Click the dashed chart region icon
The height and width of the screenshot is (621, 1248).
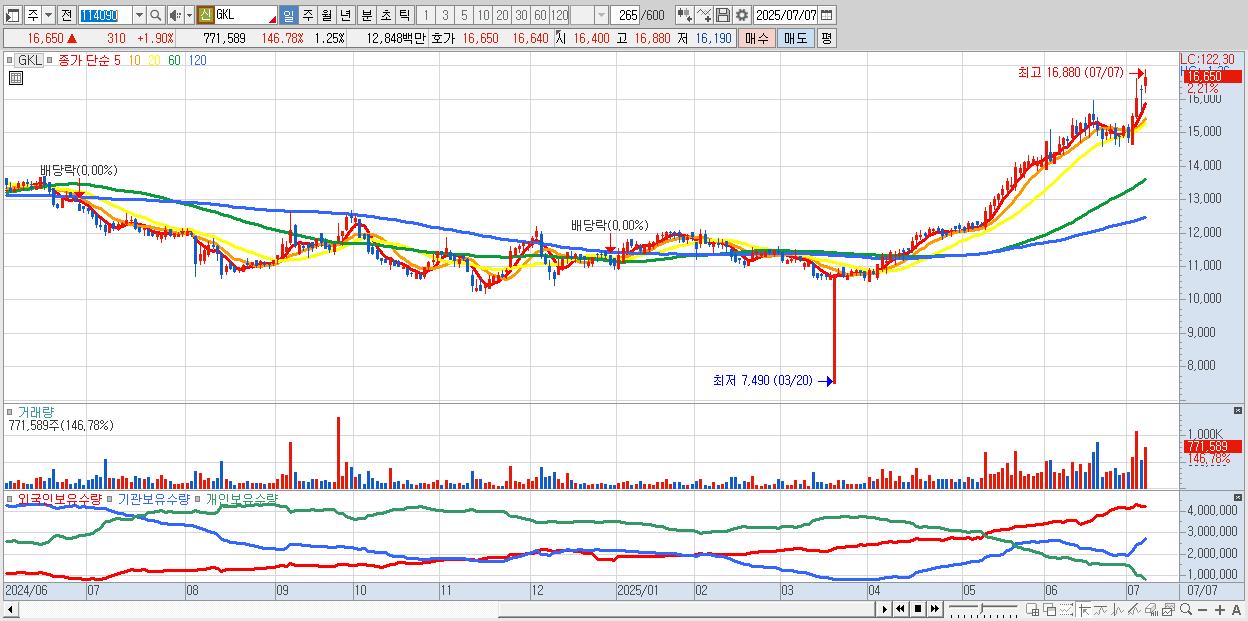[1066, 609]
